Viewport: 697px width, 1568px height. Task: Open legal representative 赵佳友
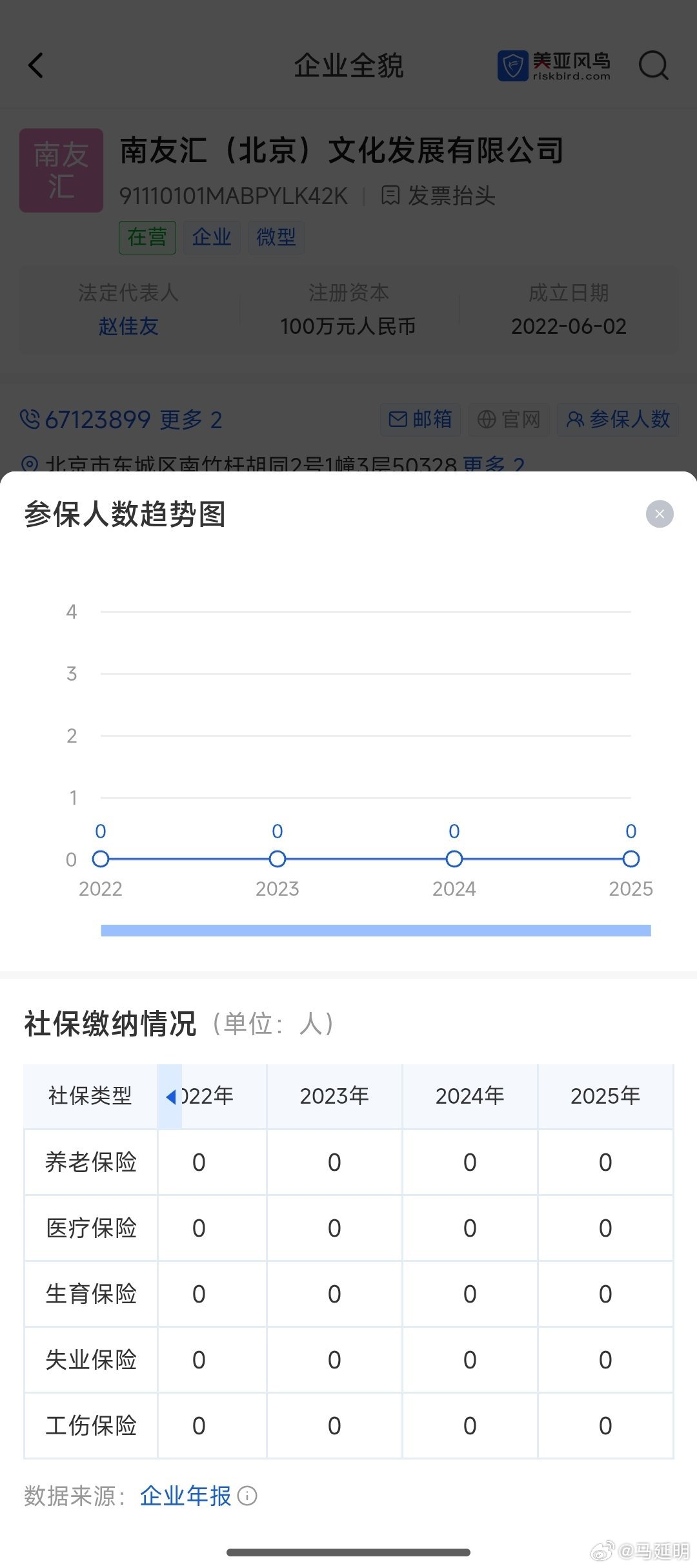click(x=128, y=326)
